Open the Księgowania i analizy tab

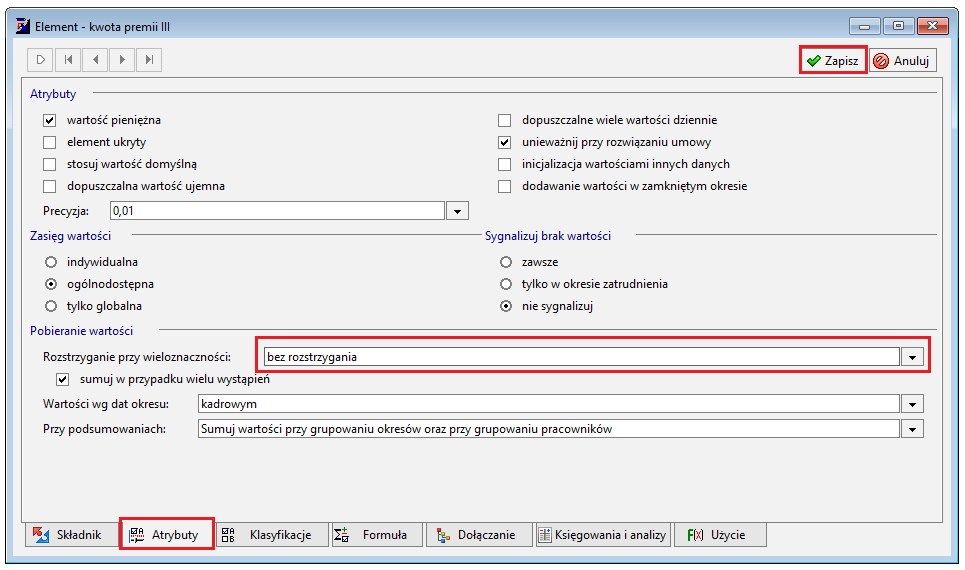[x=603, y=535]
